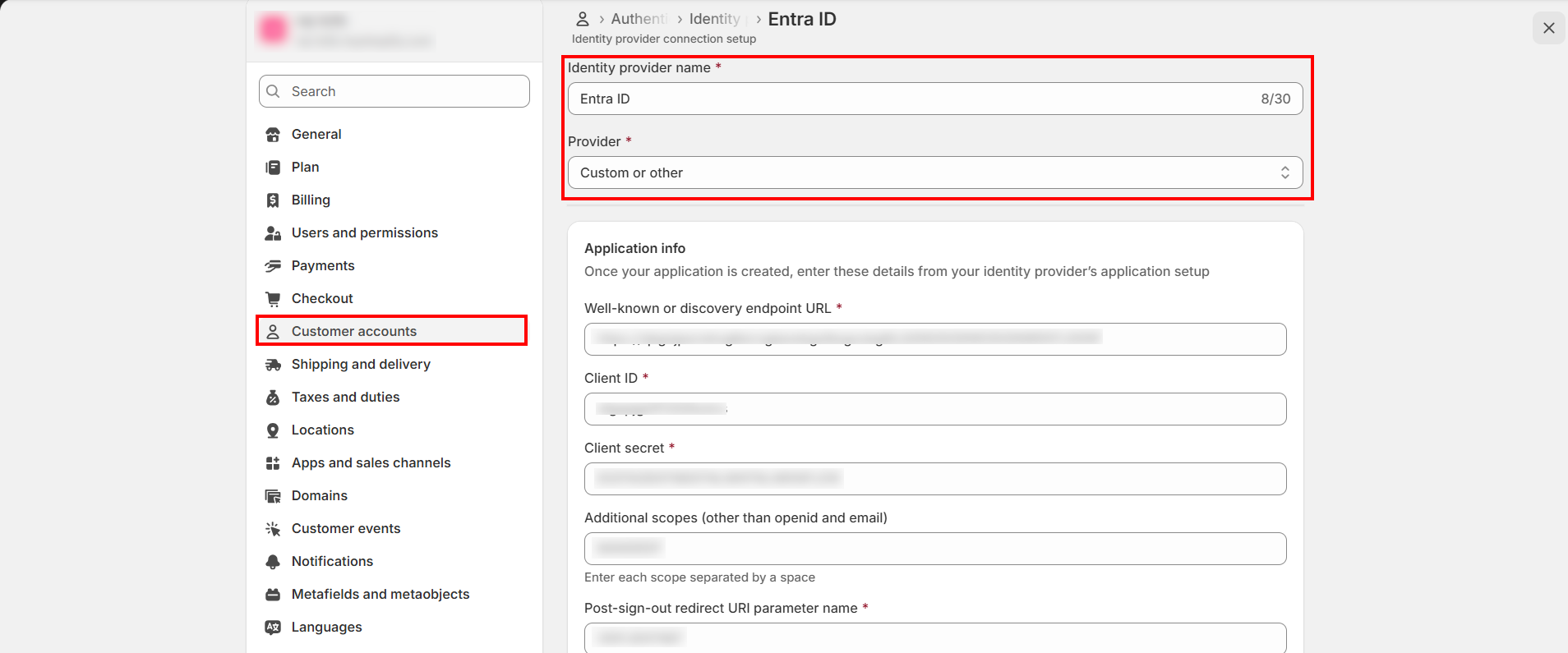Go back to Authentication breadcrumb
The image size is (1568, 653).
[x=639, y=19]
